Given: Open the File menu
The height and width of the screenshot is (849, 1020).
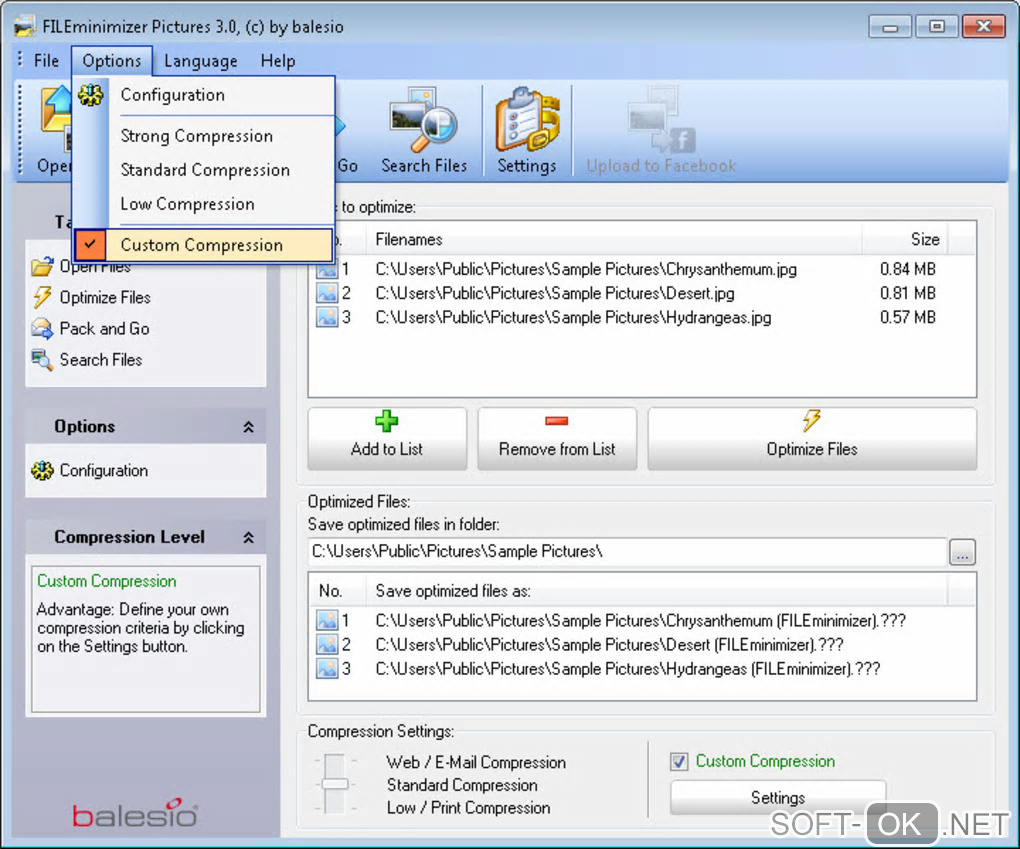Looking at the screenshot, I should (x=46, y=61).
